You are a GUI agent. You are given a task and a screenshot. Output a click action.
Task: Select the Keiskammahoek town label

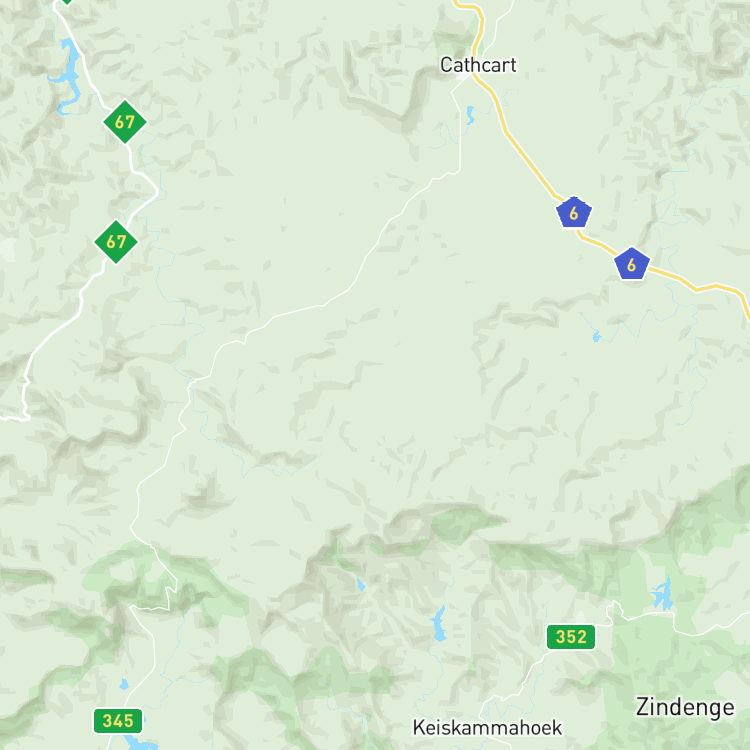tap(487, 728)
